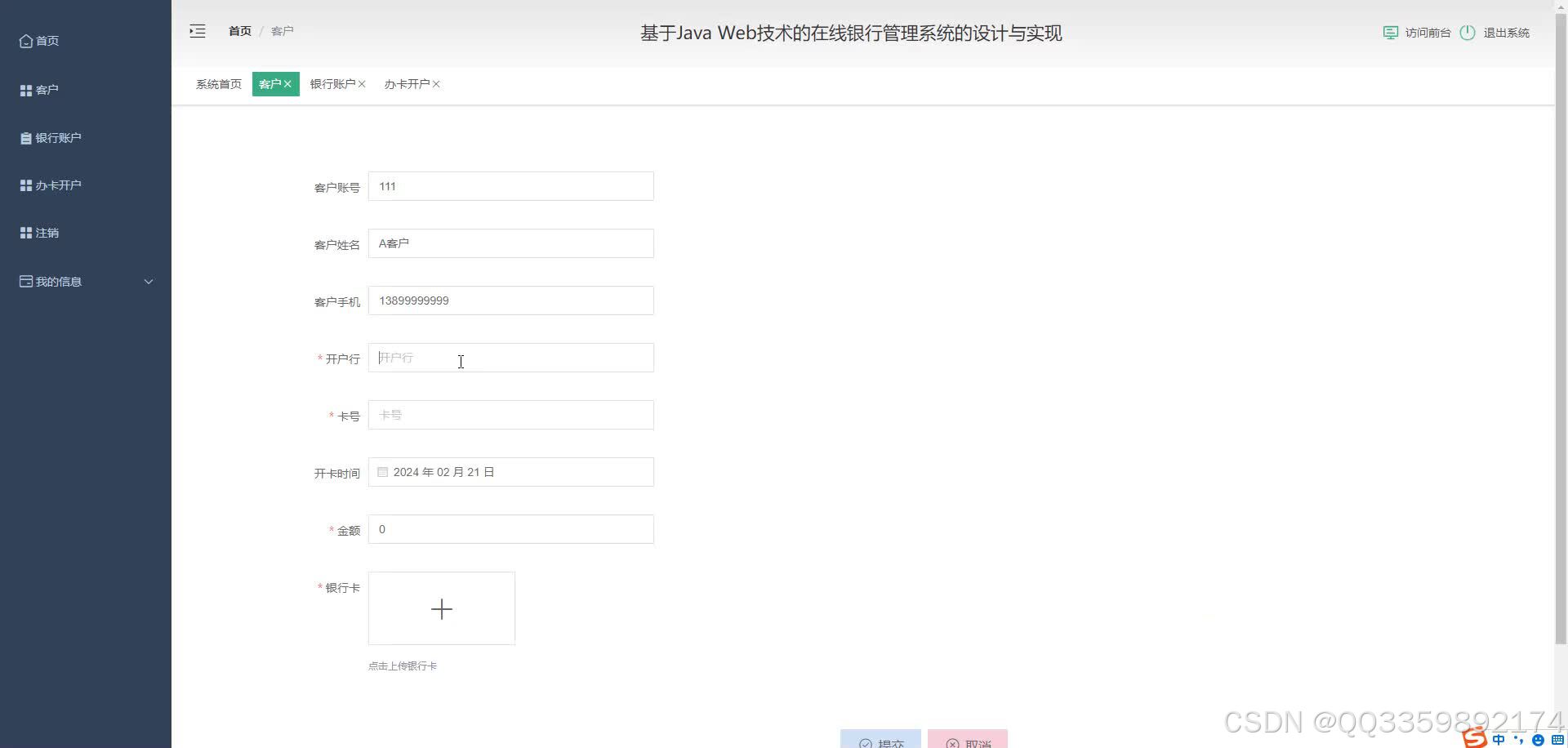Screen dimensions: 1568x748
Task: Open the 开卡时间 date picker
Action: point(511,472)
